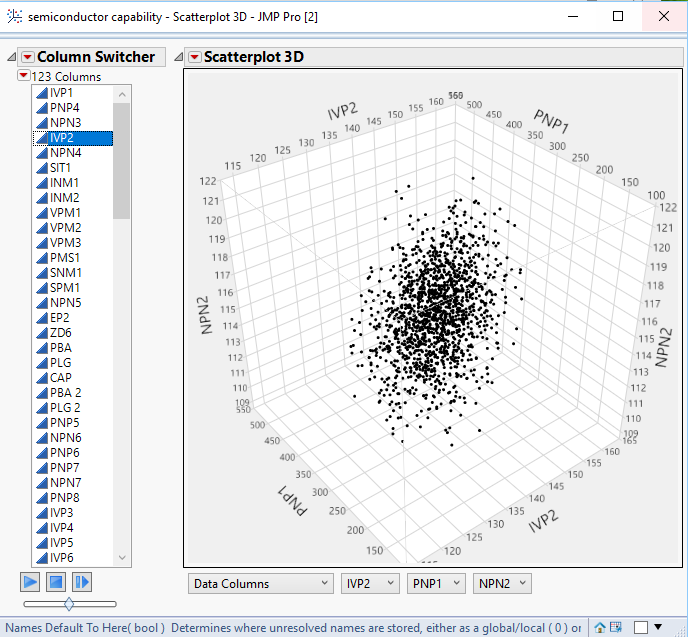Open the Scatterplot 3D red triangle menu

coord(194,57)
